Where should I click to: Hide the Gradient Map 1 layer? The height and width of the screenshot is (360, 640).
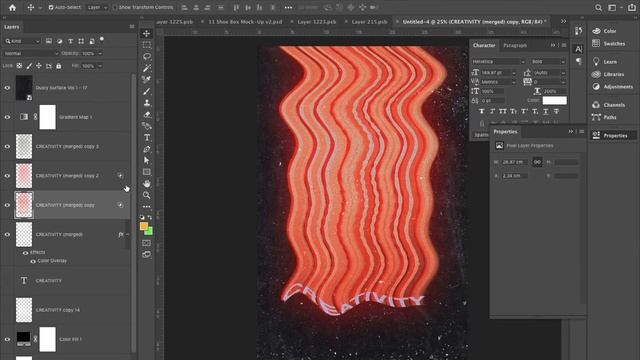point(7,117)
